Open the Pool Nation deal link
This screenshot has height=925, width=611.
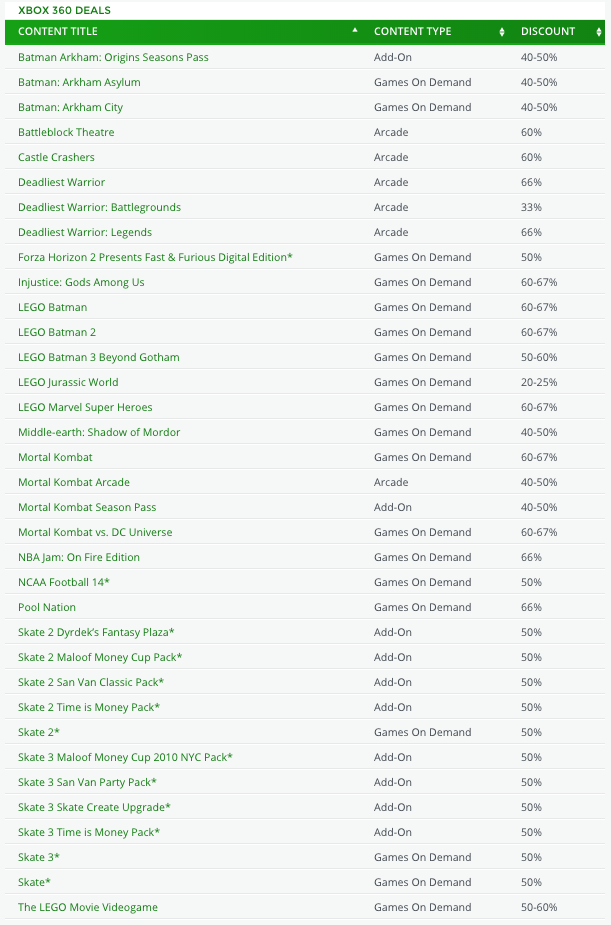[x=47, y=607]
